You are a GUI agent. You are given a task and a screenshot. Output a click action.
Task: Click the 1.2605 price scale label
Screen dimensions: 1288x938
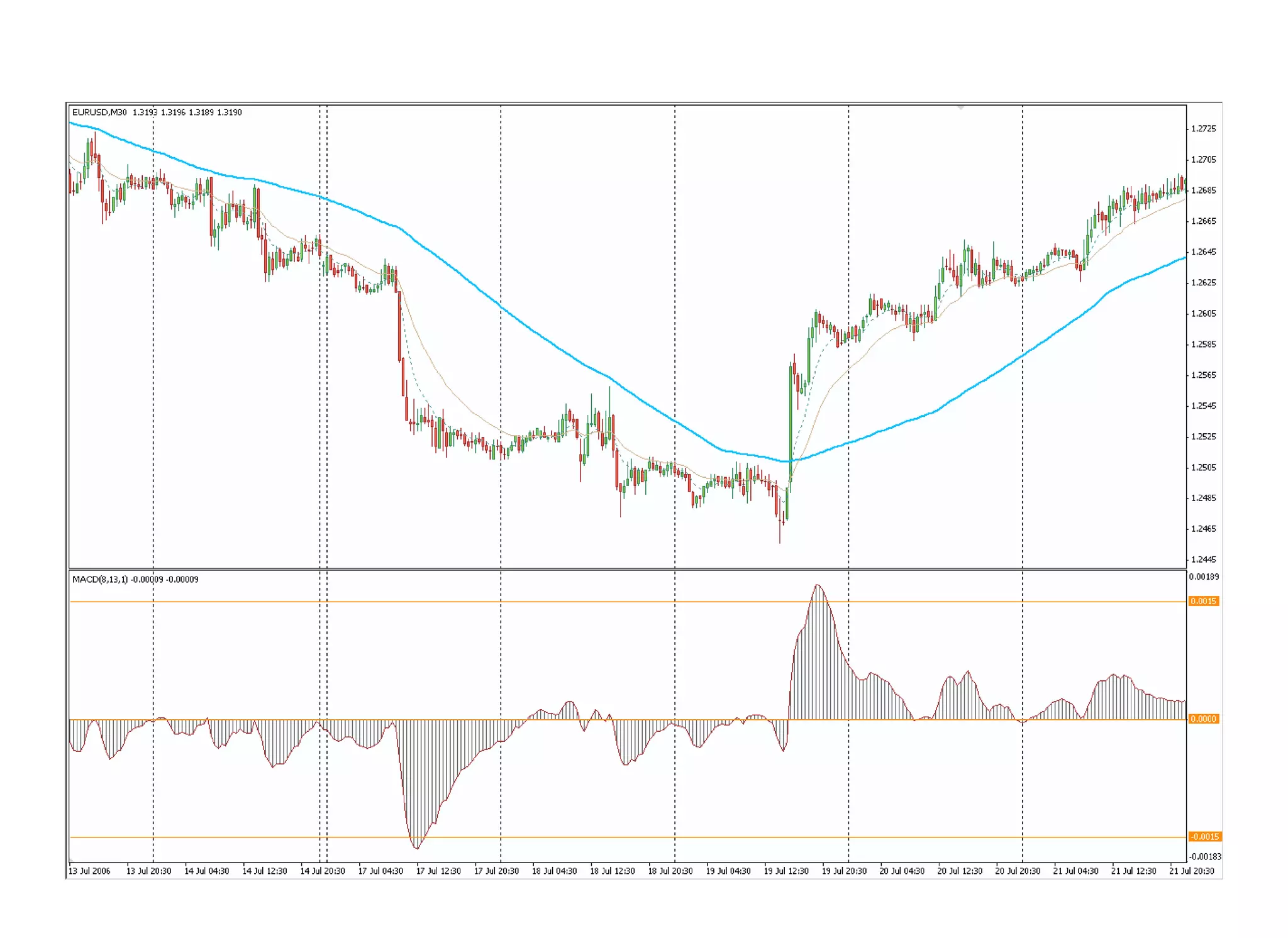click(x=1203, y=314)
